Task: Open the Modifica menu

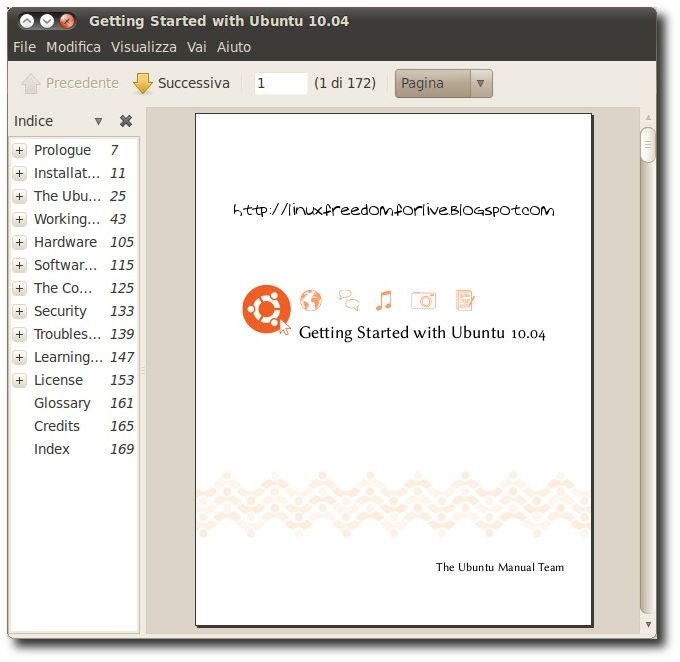Action: pos(73,47)
